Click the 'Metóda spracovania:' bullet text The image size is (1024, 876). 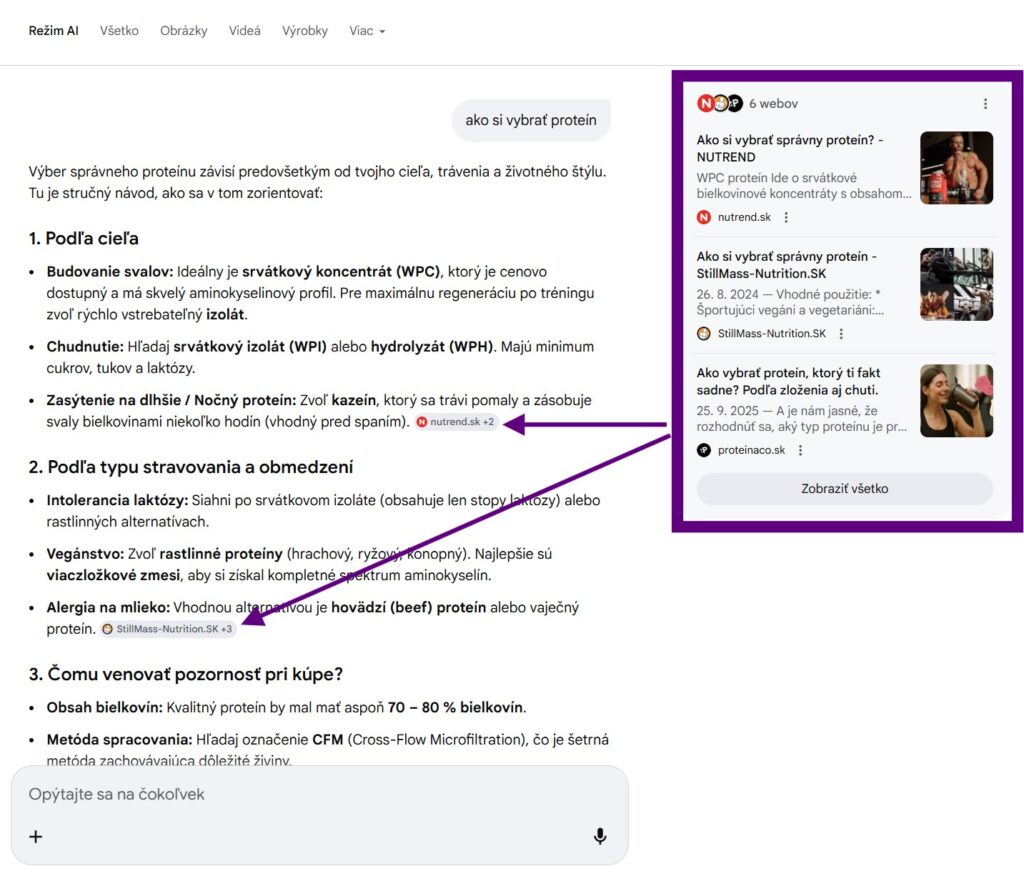point(120,740)
